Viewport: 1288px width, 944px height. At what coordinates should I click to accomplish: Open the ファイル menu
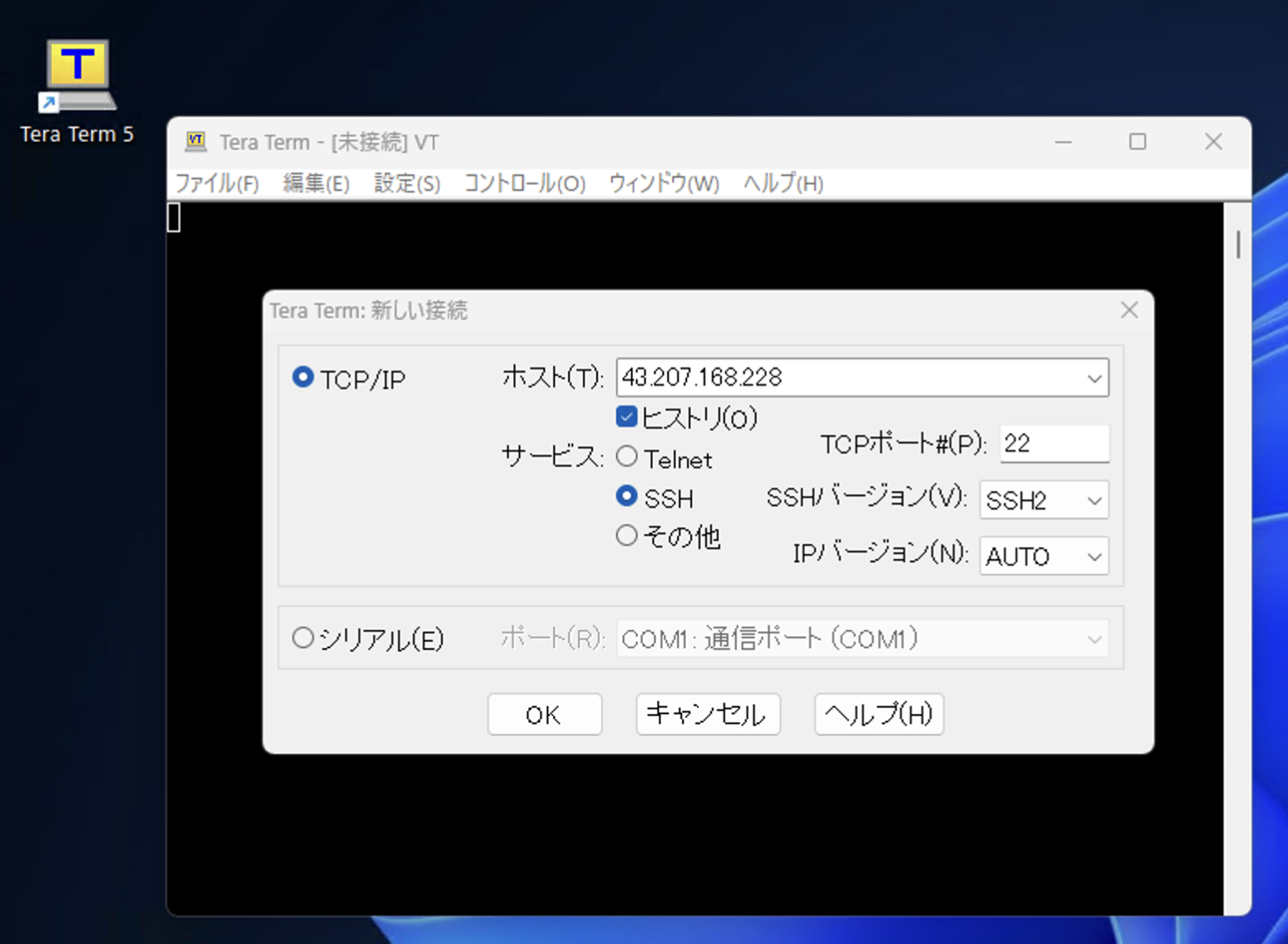[x=217, y=184]
